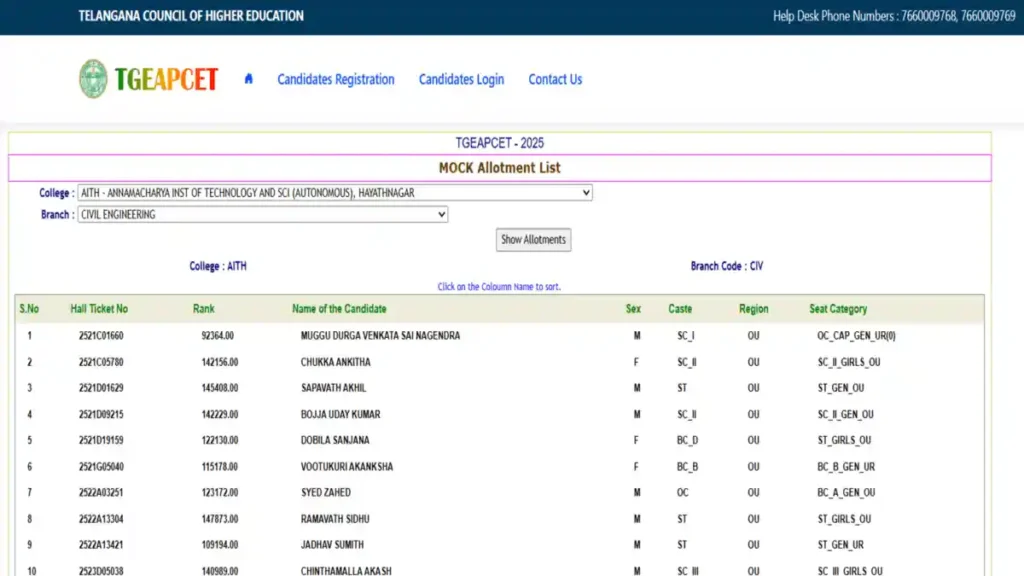This screenshot has width=1024, height=576.
Task: Sort table by Hall Ticket No column
Action: pos(99,309)
